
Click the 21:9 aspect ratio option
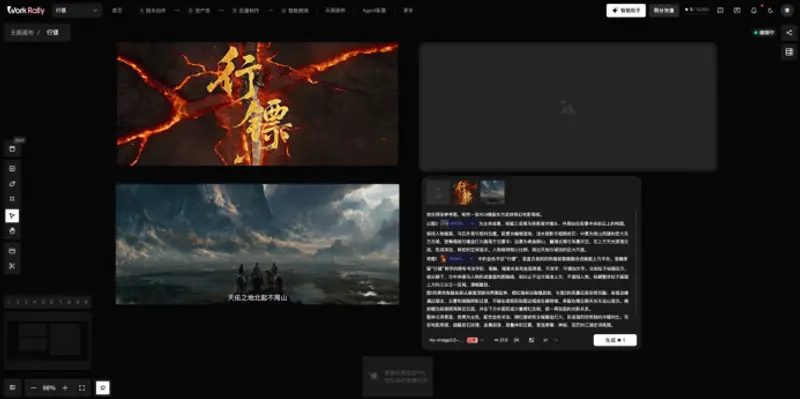501,340
